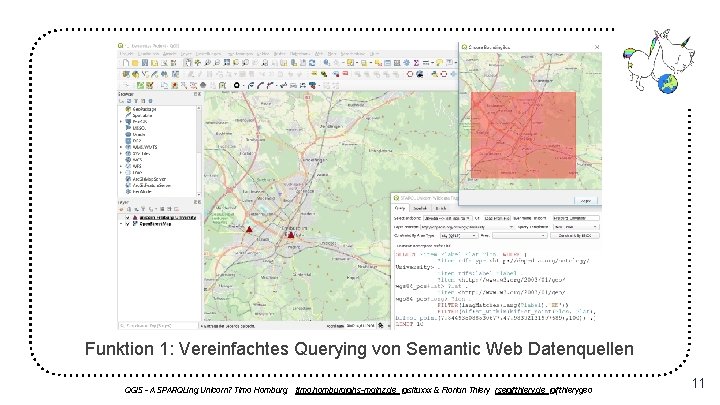Expand the OWS node in Browser tree
Screen dimensions: 720x405
click(121, 173)
